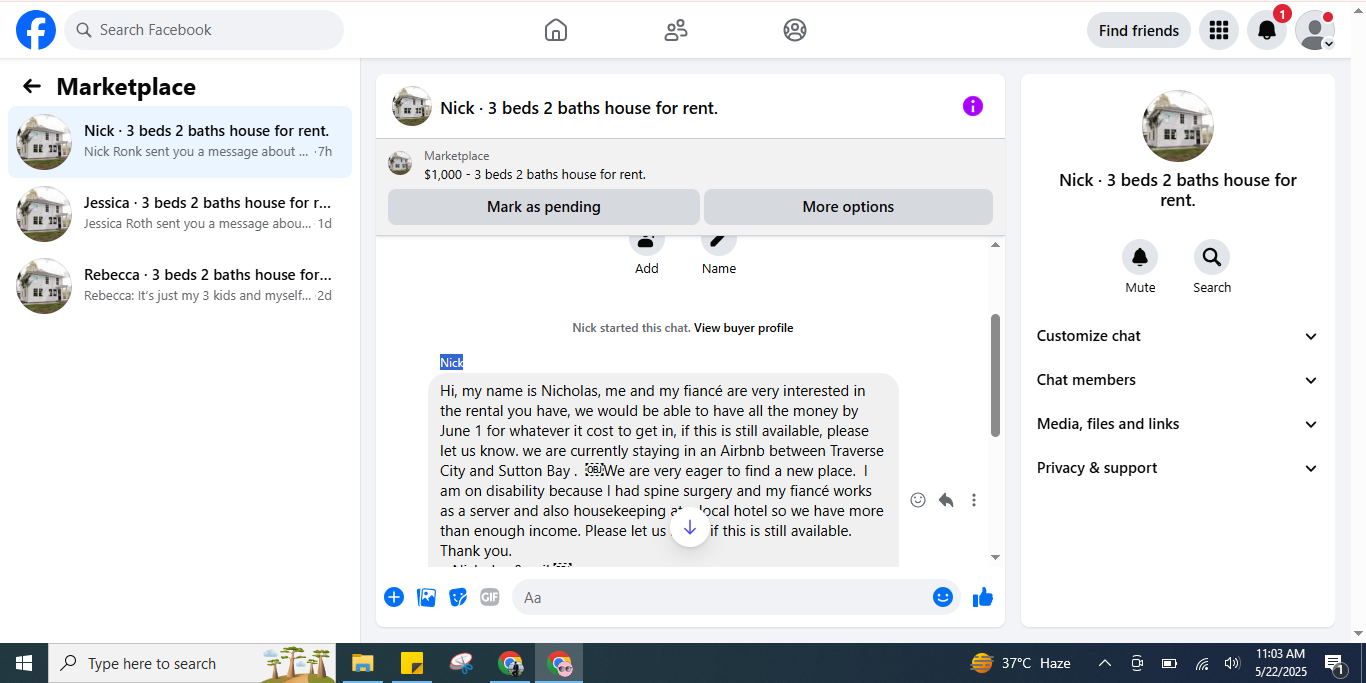Click the purple conversation info icon
1366x683 pixels.
pos(973,106)
